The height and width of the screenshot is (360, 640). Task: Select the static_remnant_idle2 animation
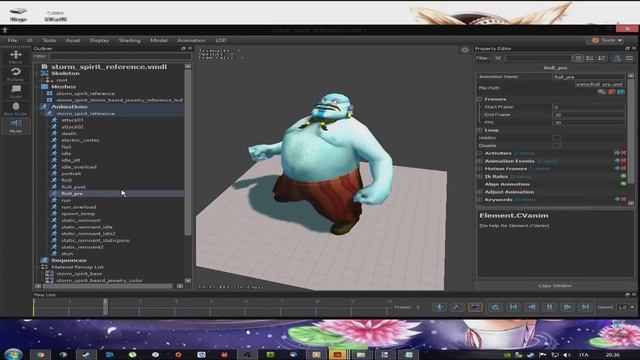[88, 234]
